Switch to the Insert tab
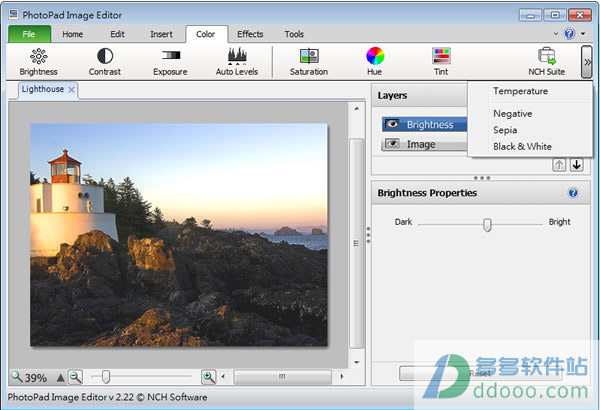The image size is (600, 410). pos(161,34)
